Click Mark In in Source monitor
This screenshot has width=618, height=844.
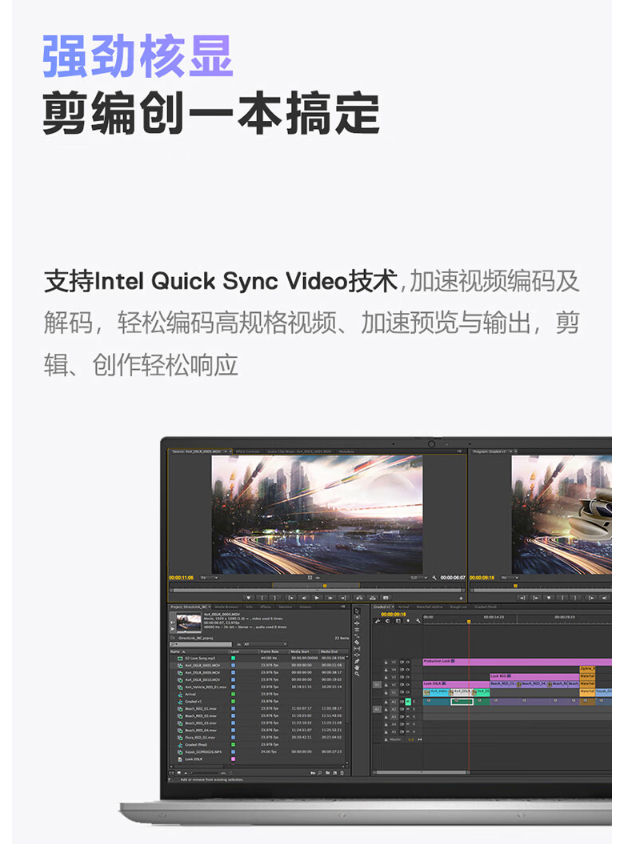262,597
